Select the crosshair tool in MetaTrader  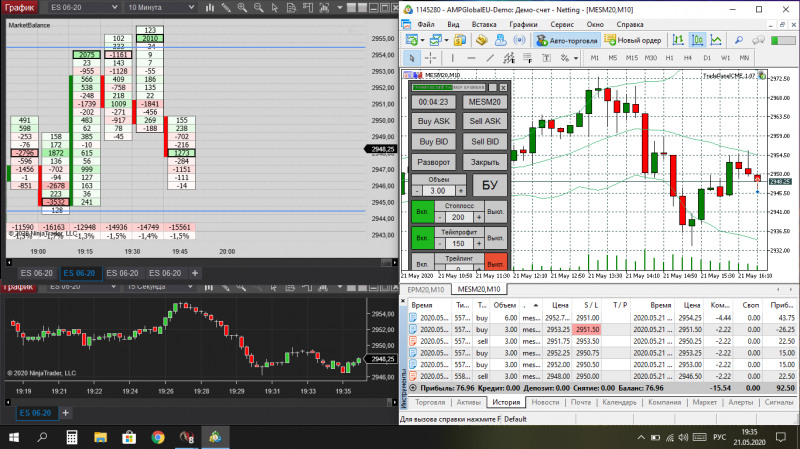pos(431,58)
